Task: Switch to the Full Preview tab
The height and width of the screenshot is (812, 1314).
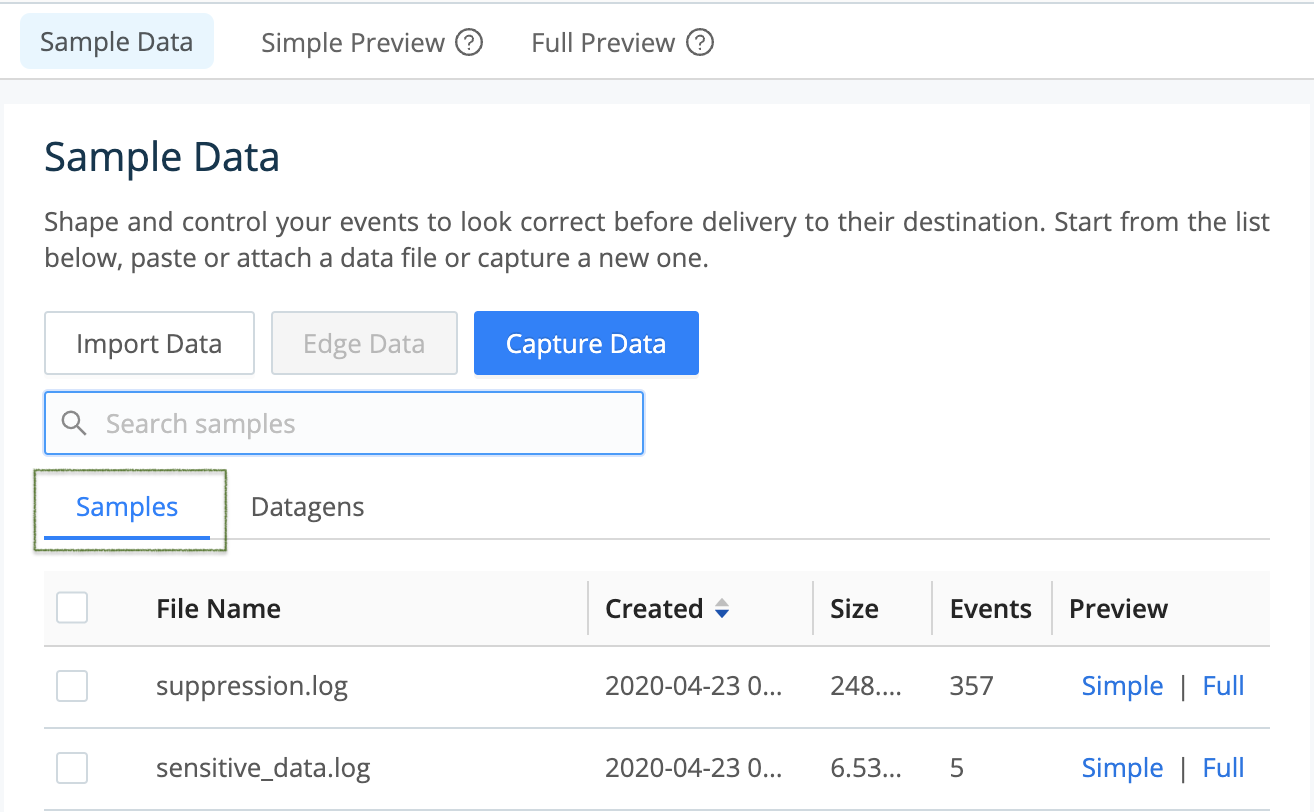Action: tap(601, 42)
